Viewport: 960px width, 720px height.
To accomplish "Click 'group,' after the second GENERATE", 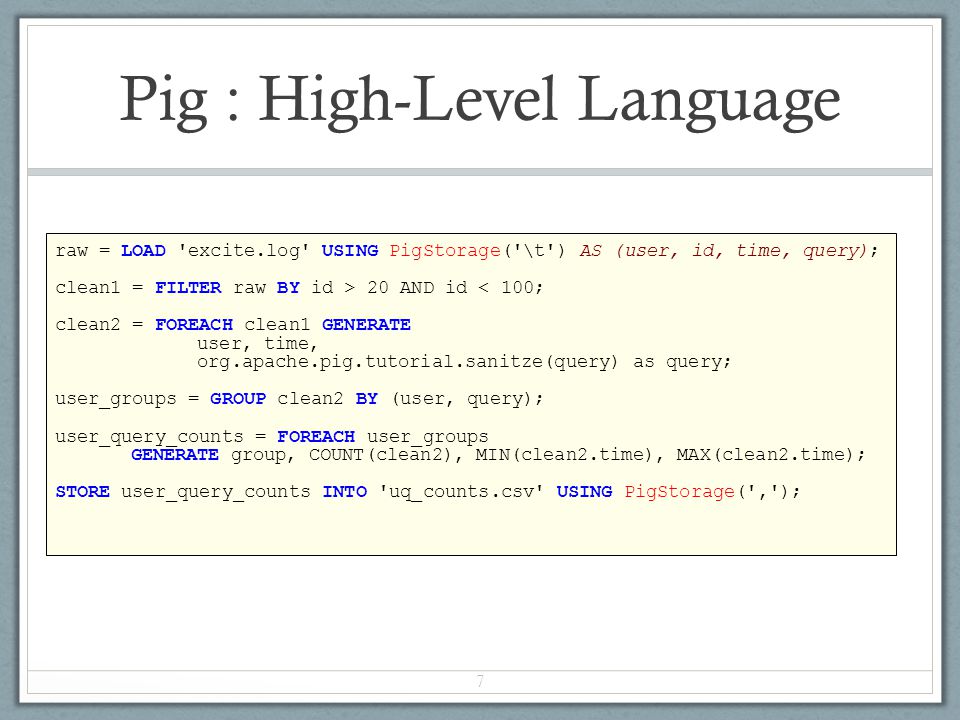I will [x=263, y=456].
